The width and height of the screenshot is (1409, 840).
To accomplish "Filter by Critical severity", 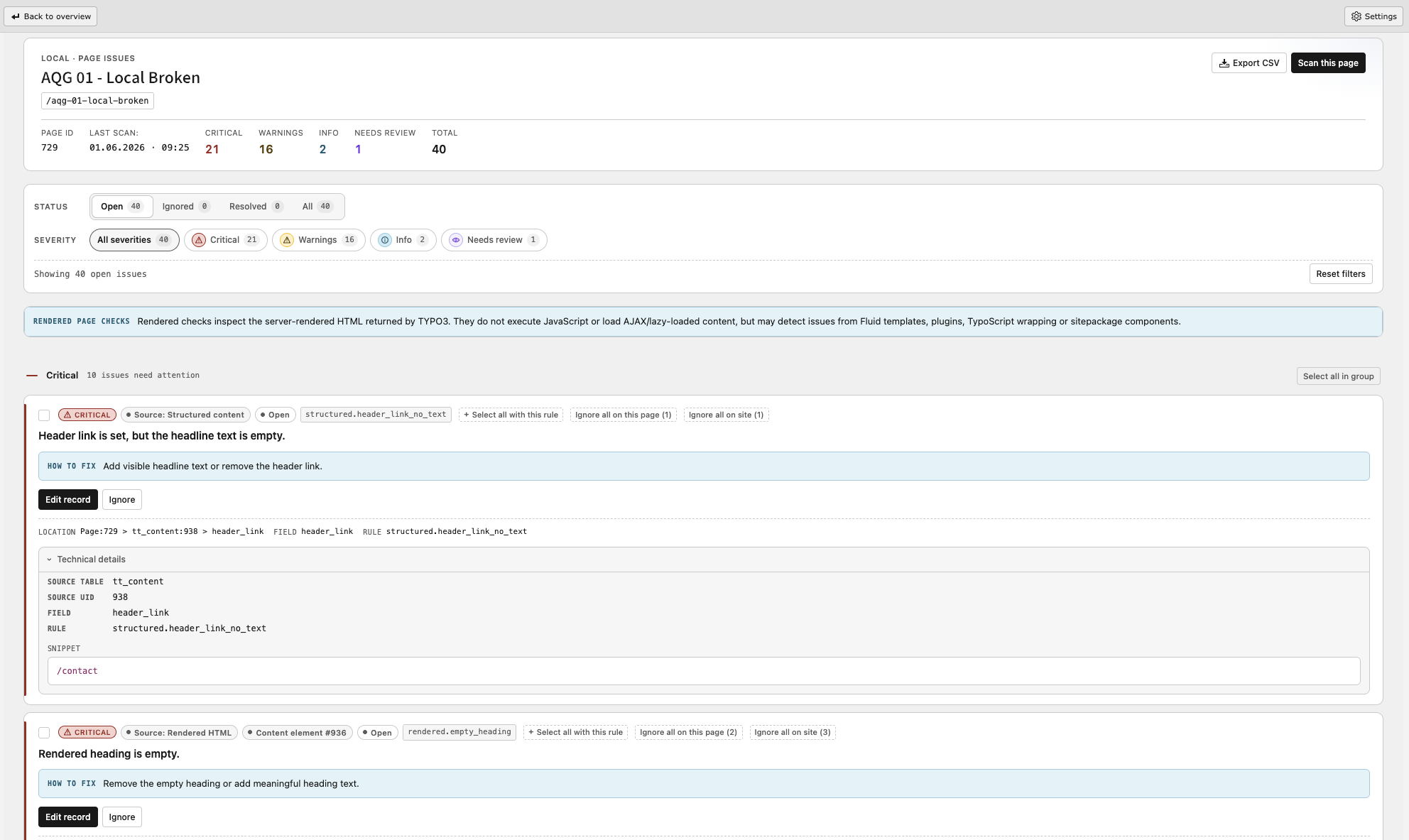I will pos(226,240).
